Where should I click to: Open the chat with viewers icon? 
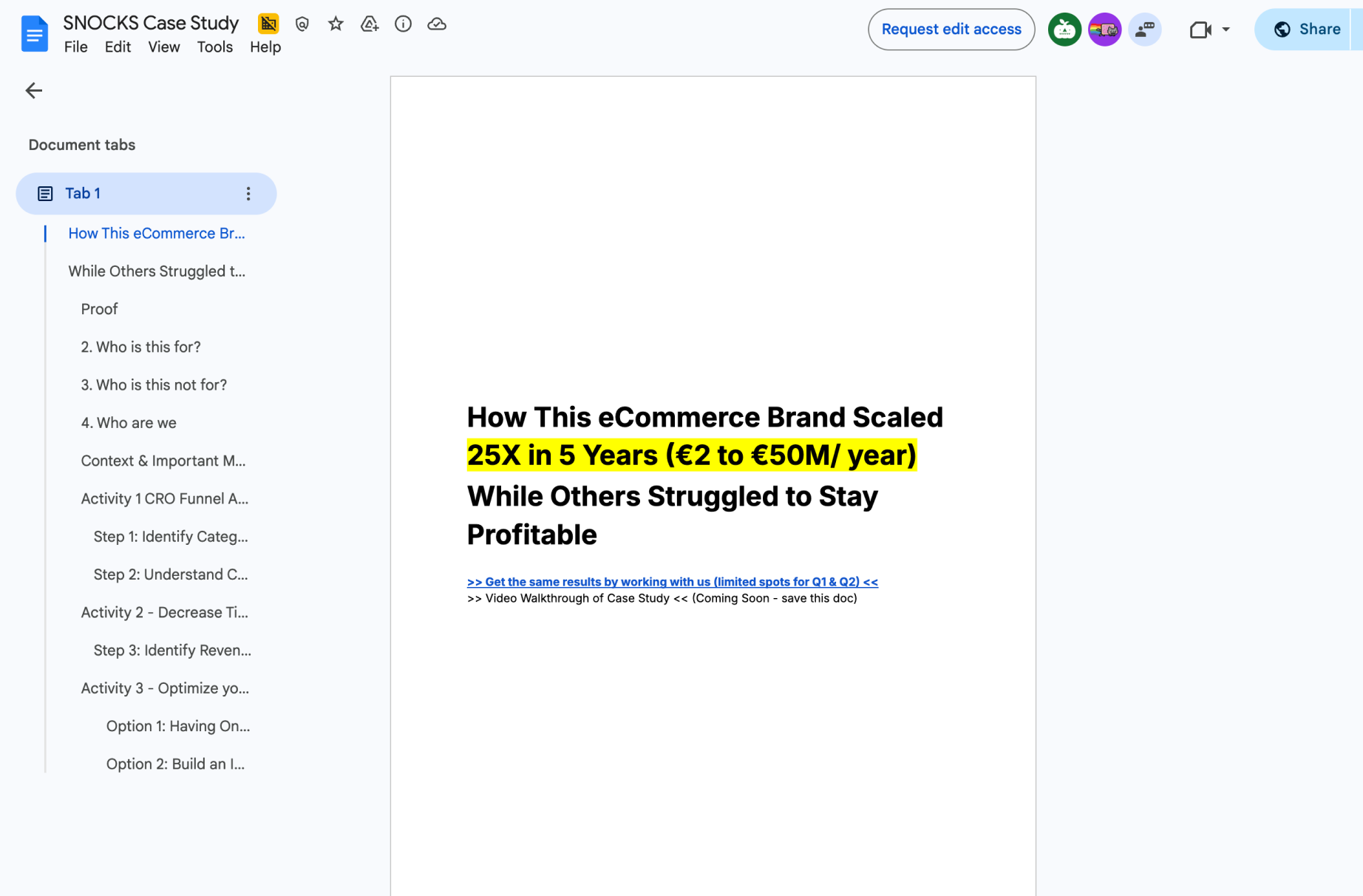[1144, 30]
